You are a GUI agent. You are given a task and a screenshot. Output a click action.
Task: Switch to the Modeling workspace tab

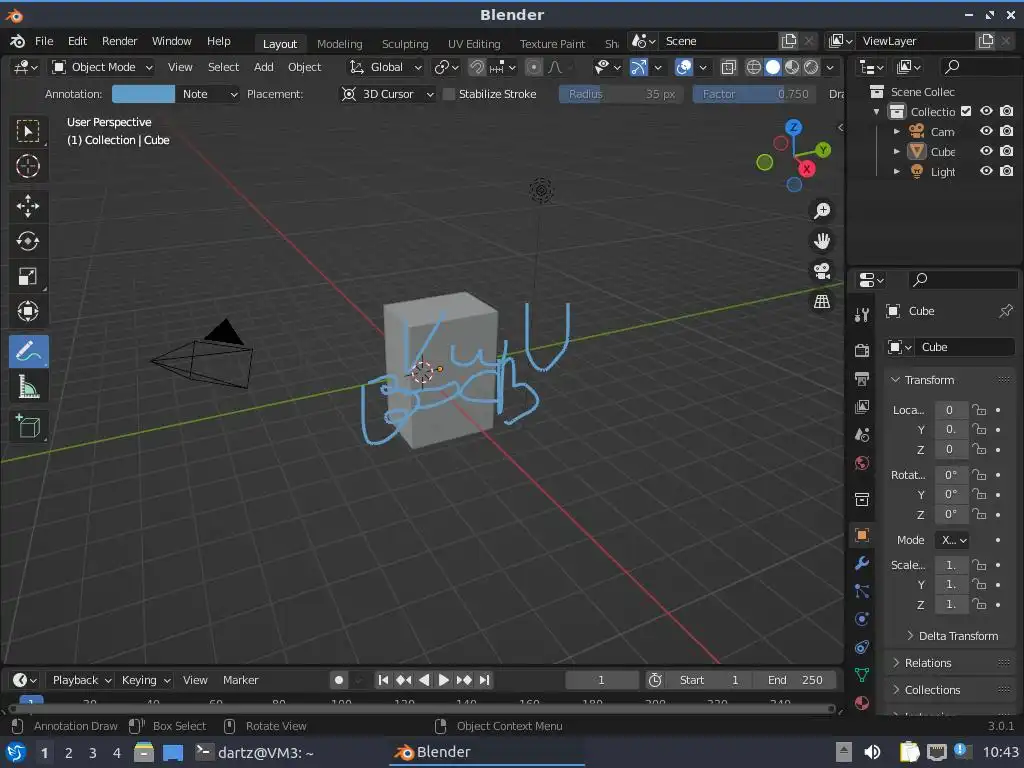pos(340,44)
